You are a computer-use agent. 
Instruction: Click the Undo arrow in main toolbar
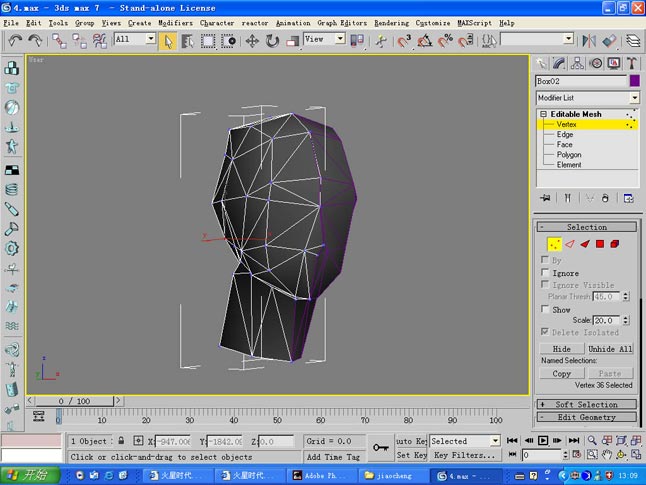pyautogui.click(x=15, y=40)
